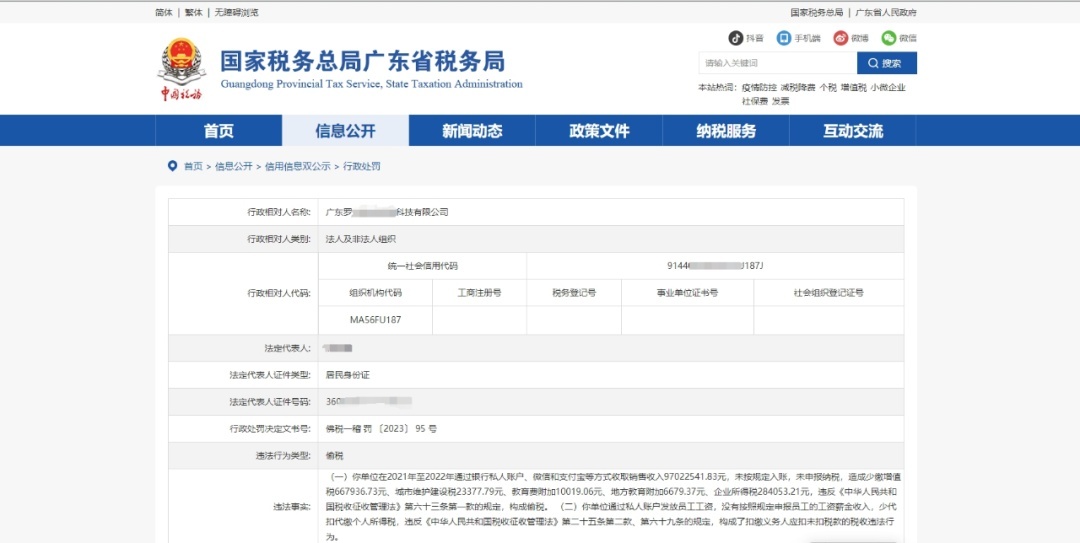
Task: Click the 行政相对人名称 label cell
Action: pyautogui.click(x=243, y=212)
